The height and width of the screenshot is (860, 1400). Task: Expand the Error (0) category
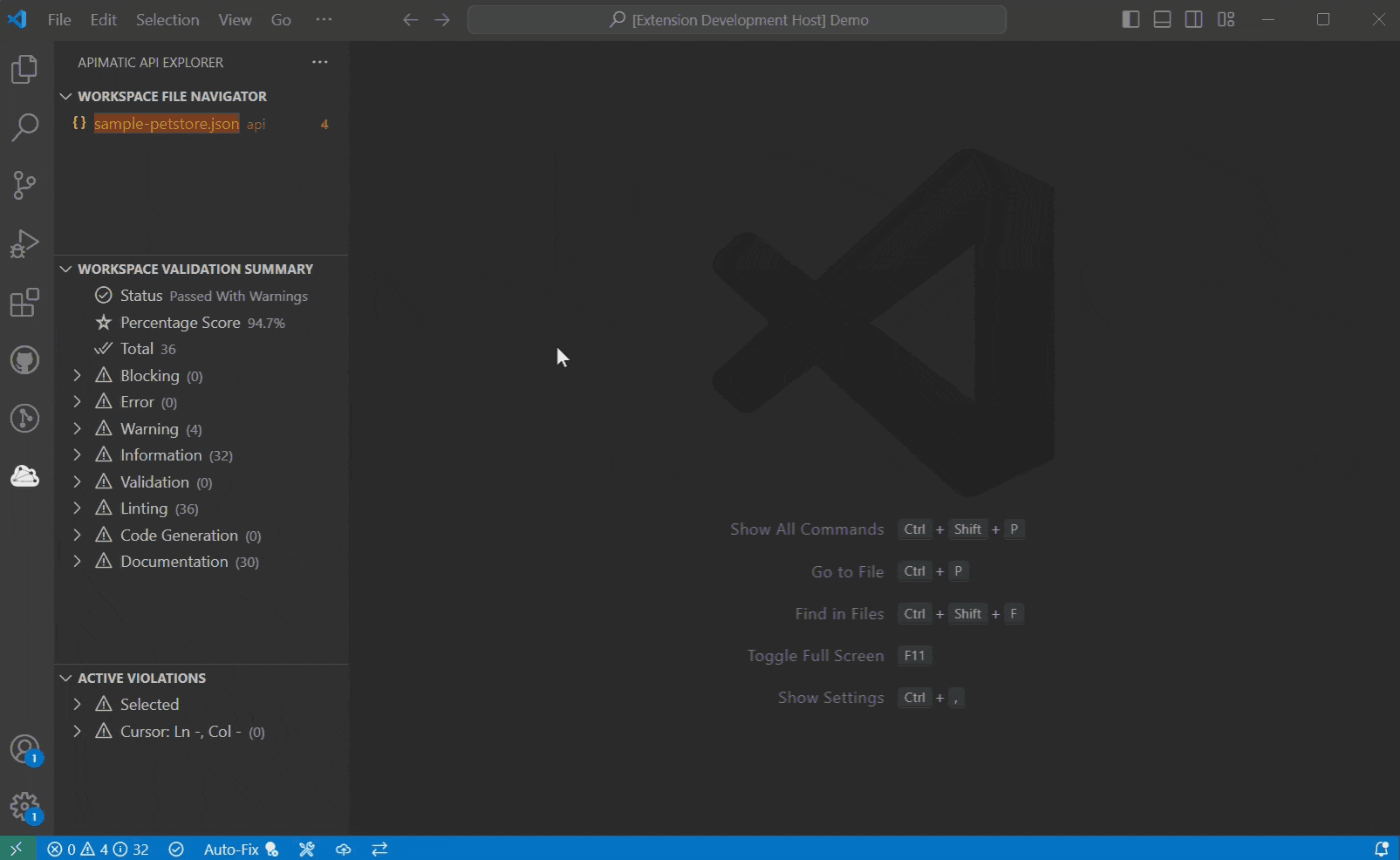pyautogui.click(x=78, y=402)
